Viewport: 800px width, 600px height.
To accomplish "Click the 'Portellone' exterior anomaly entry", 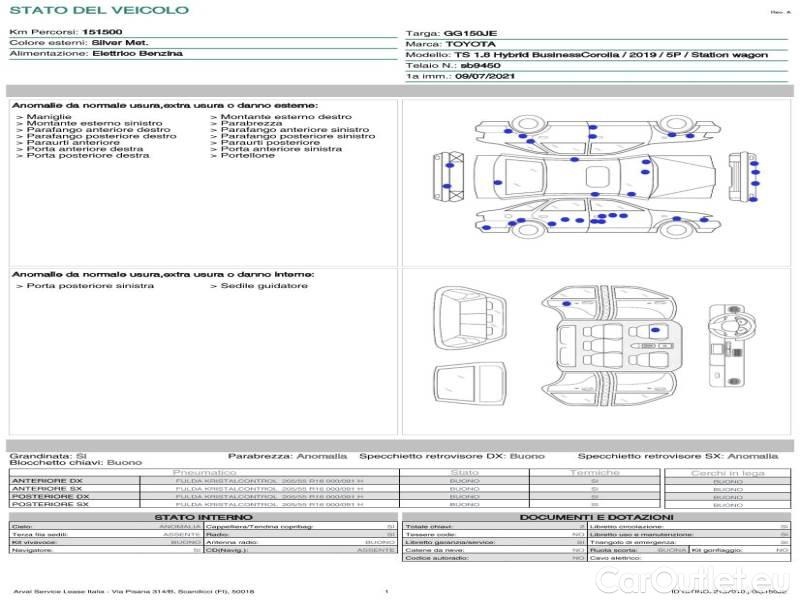I will pyautogui.click(x=247, y=156).
